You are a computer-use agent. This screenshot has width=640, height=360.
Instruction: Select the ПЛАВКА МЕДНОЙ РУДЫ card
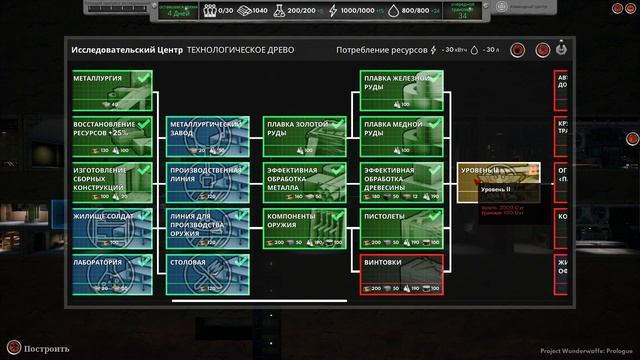point(402,136)
